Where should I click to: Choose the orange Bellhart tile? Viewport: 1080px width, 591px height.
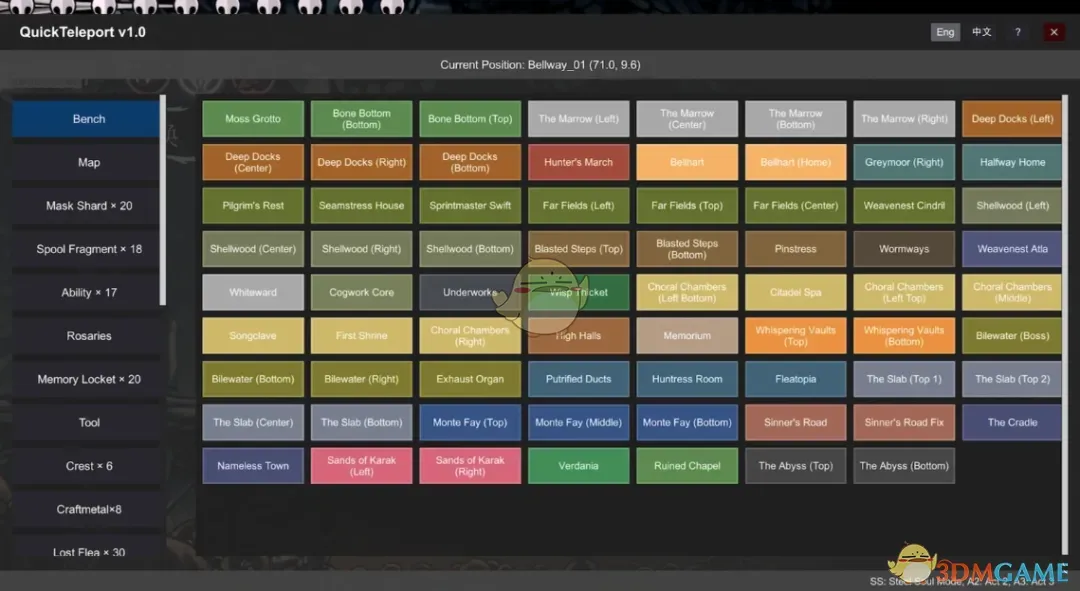(x=687, y=162)
